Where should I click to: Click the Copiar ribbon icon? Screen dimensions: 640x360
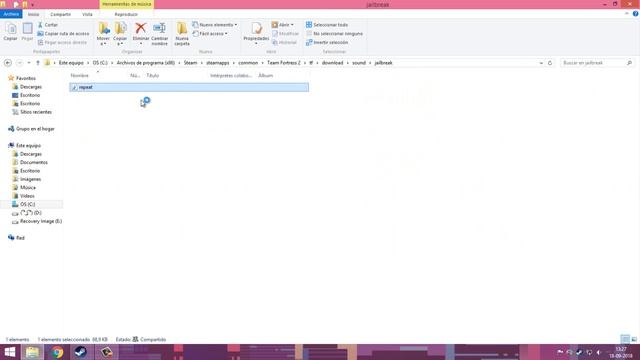coord(11,32)
